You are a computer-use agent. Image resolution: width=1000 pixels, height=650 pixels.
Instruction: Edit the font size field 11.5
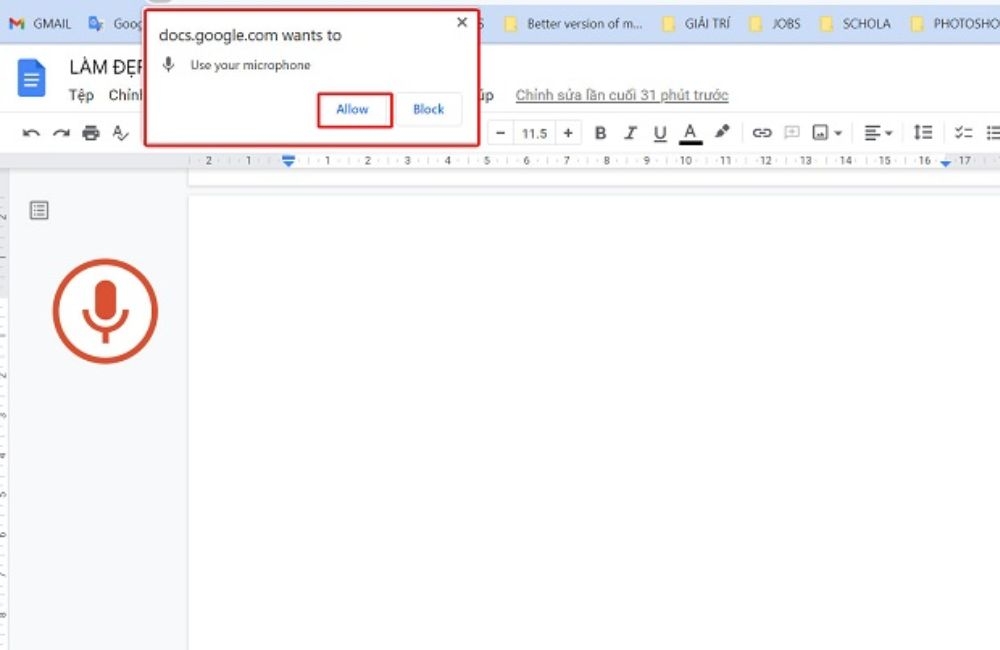534,133
